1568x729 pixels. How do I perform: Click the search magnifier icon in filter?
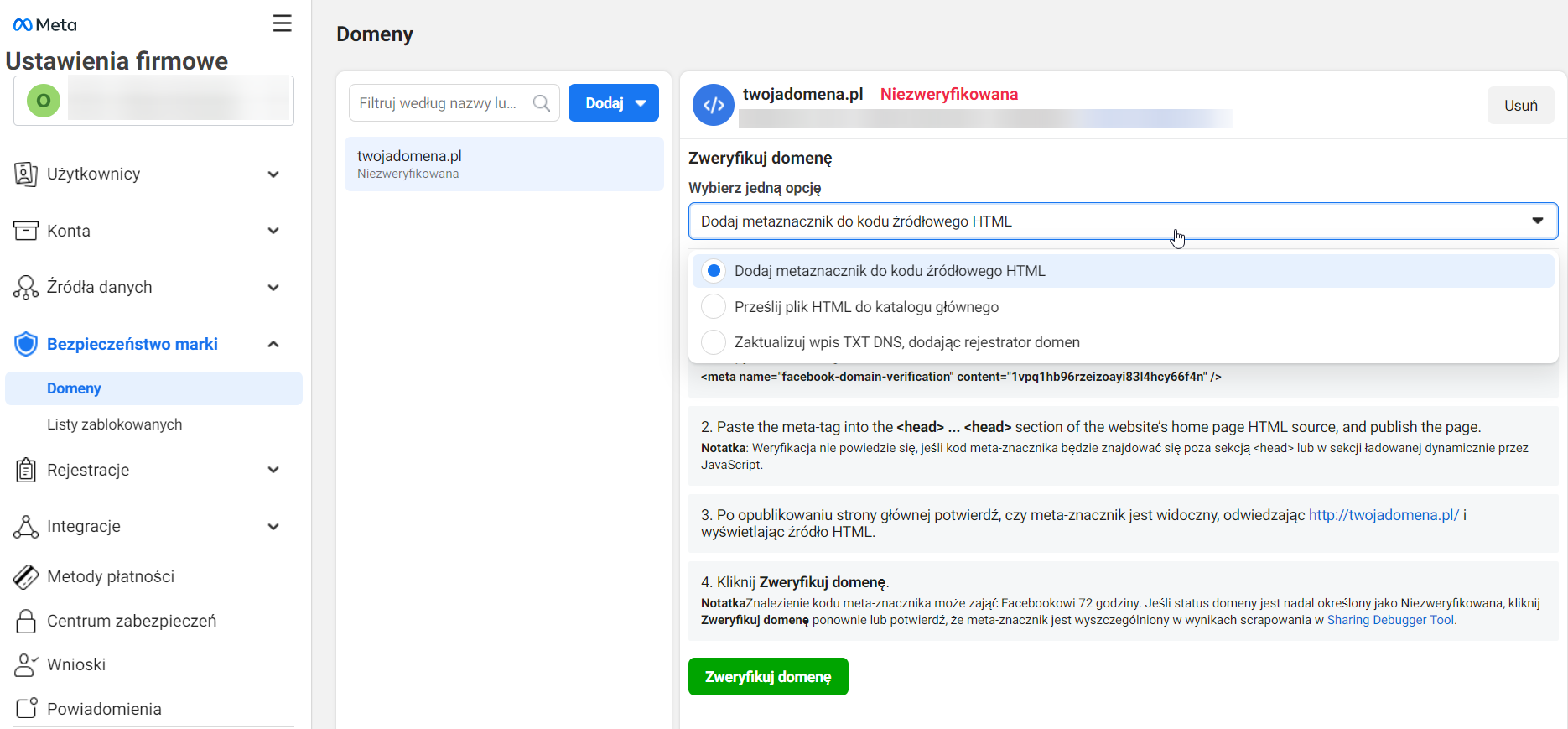542,103
